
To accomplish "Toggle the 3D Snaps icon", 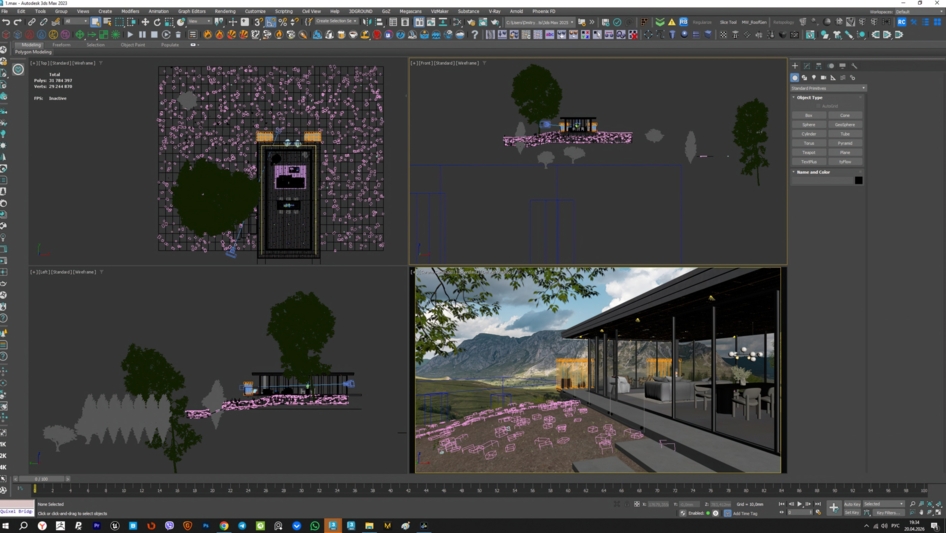I will coord(258,22).
